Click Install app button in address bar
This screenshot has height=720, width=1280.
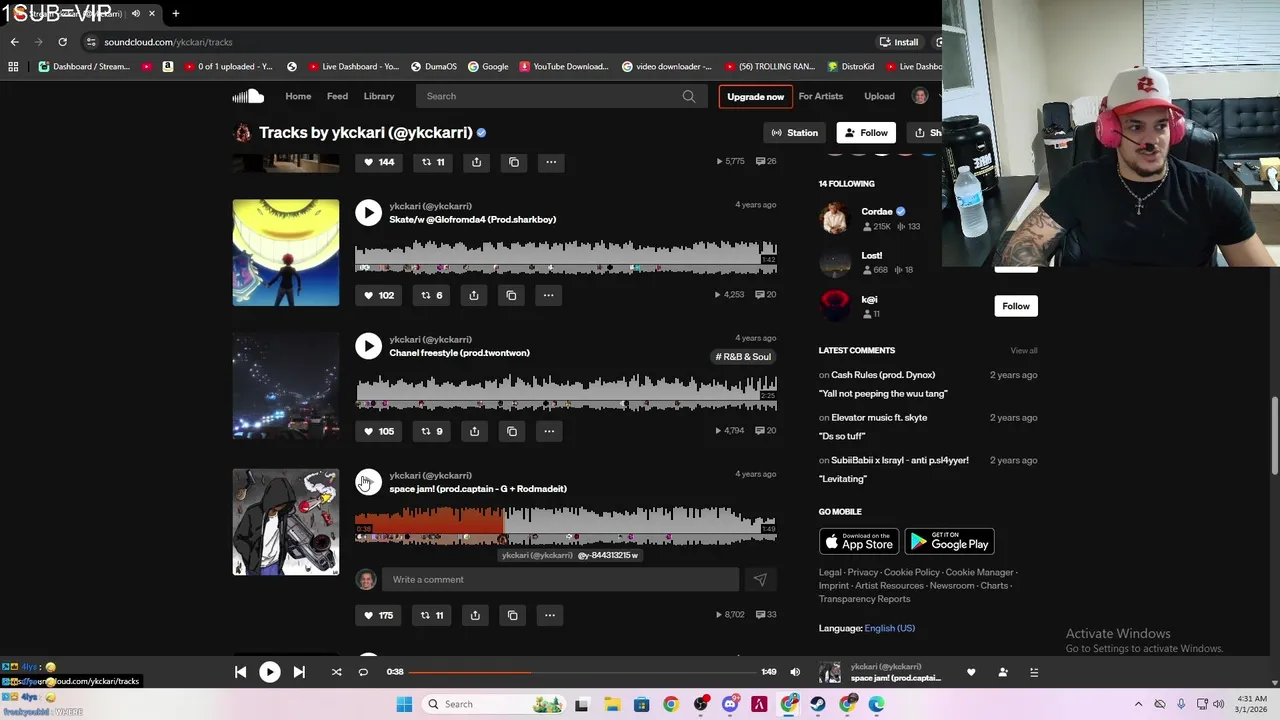[x=899, y=42]
